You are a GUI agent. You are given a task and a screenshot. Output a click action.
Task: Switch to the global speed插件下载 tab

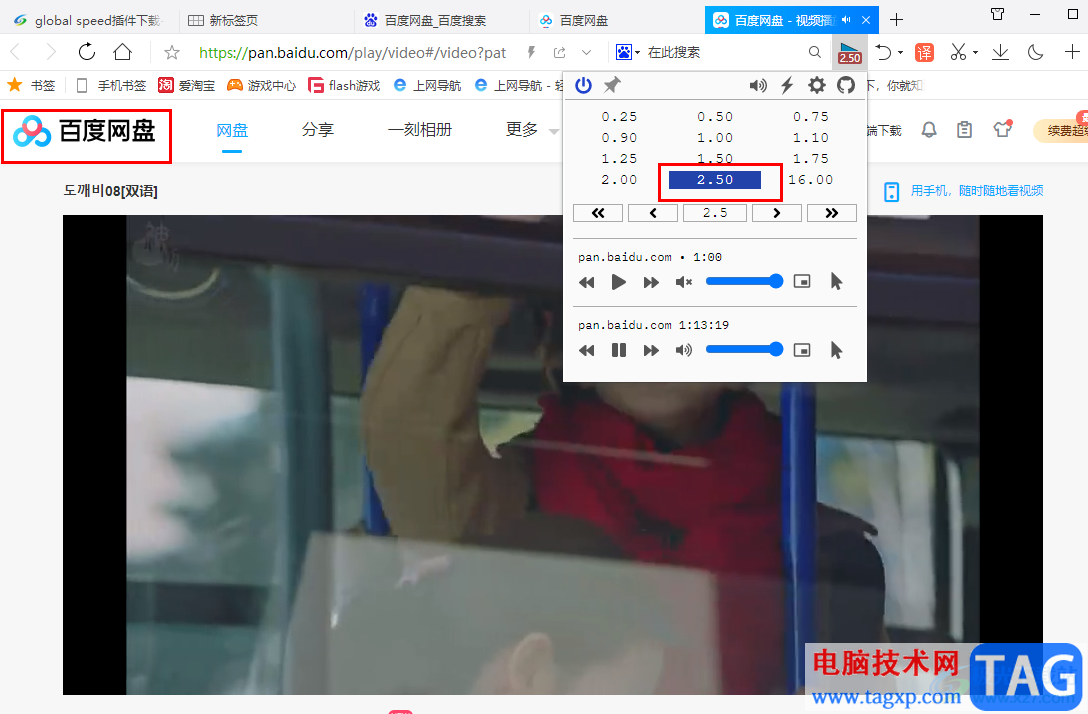90,20
